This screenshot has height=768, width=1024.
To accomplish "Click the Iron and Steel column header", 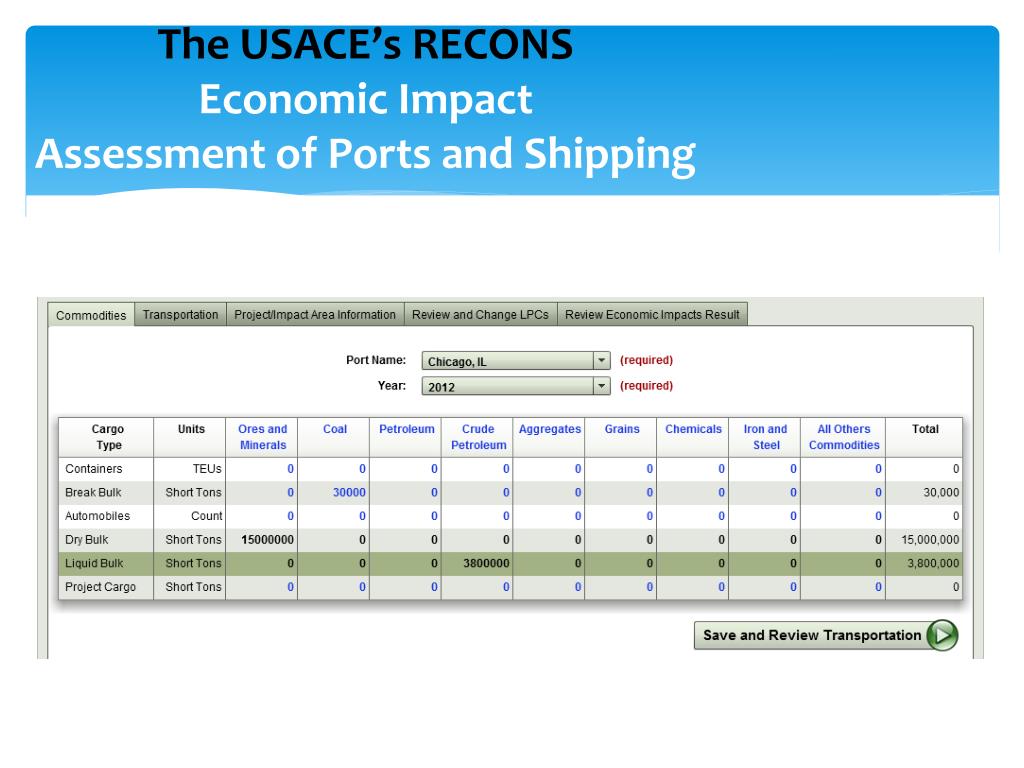I will tap(765, 437).
